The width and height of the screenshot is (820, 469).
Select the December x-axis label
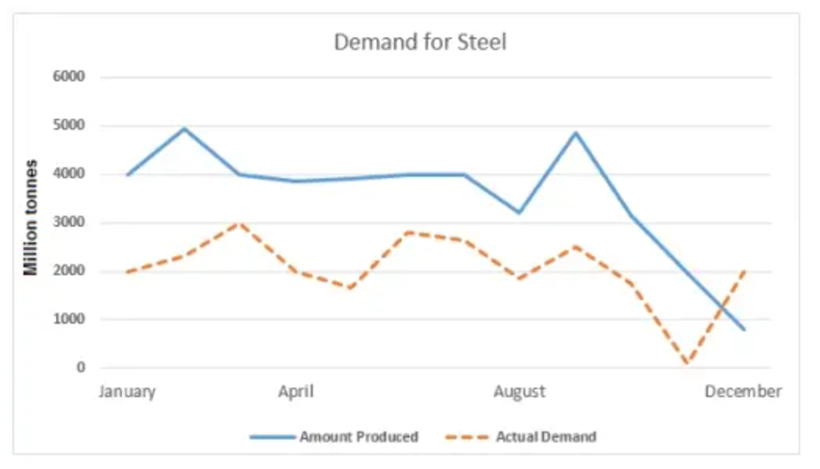pyautogui.click(x=743, y=391)
